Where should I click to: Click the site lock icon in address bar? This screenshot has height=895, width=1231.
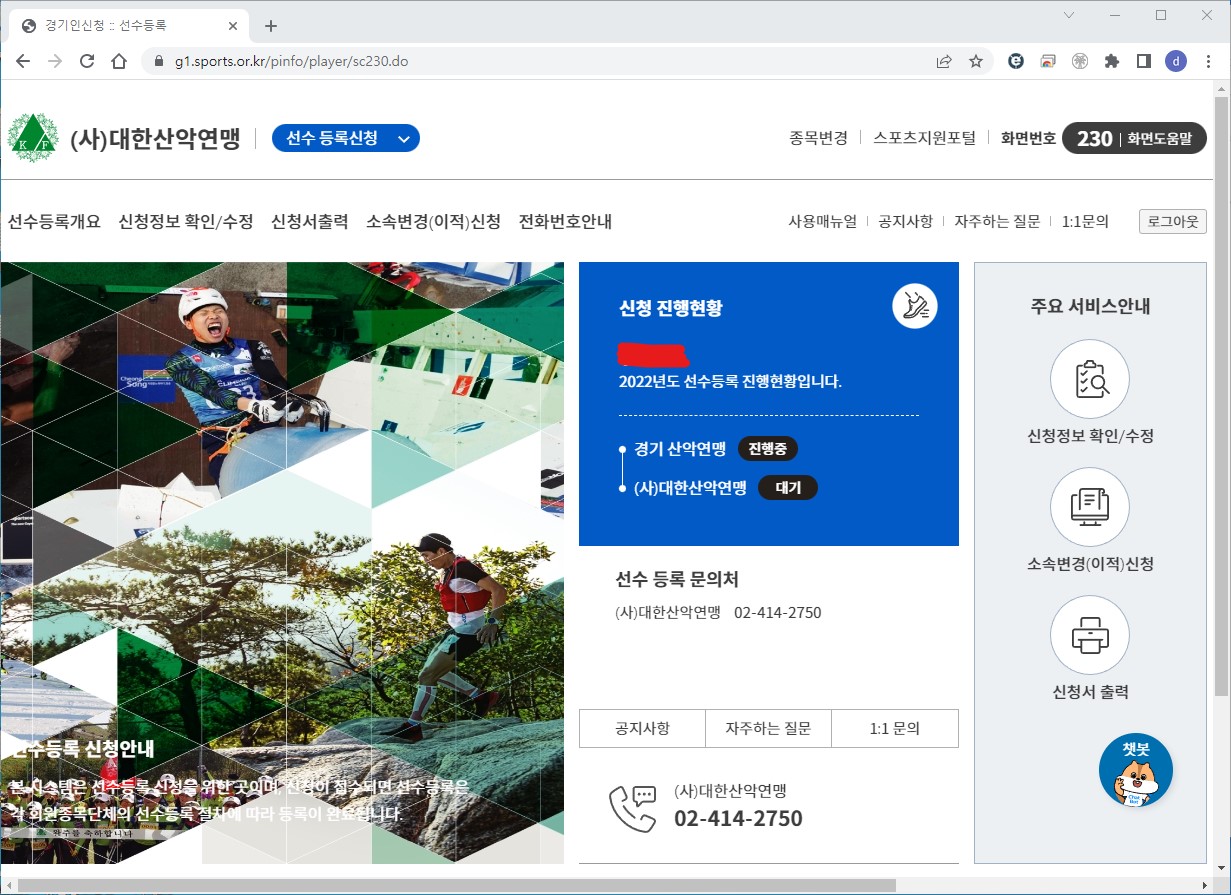158,61
